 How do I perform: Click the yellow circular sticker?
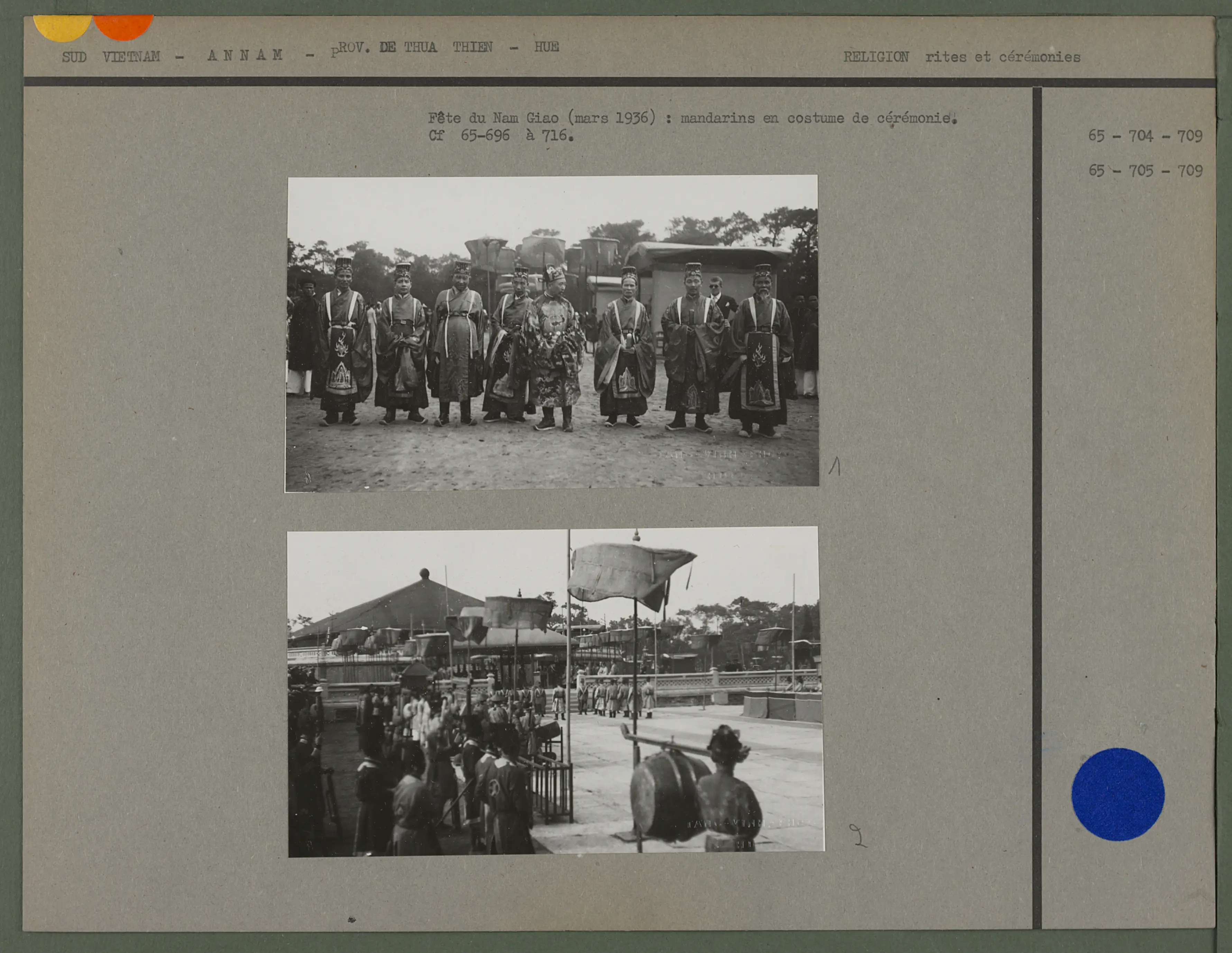tap(62, 27)
